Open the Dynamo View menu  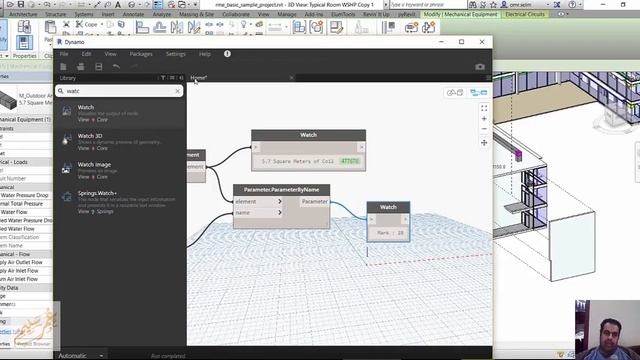point(110,54)
